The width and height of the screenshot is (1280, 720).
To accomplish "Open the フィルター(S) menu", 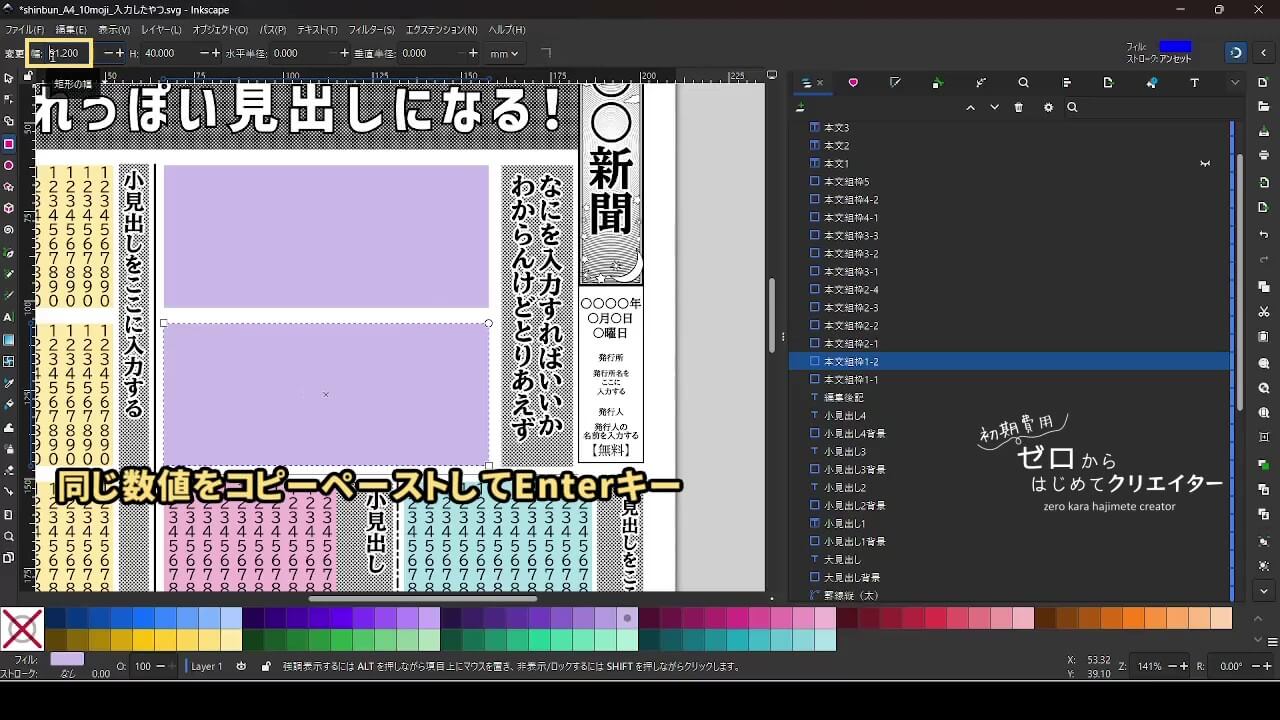I will [x=369, y=30].
